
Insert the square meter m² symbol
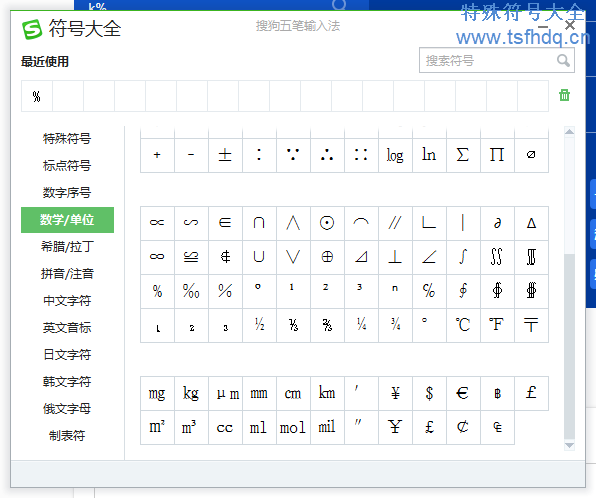tap(157, 427)
